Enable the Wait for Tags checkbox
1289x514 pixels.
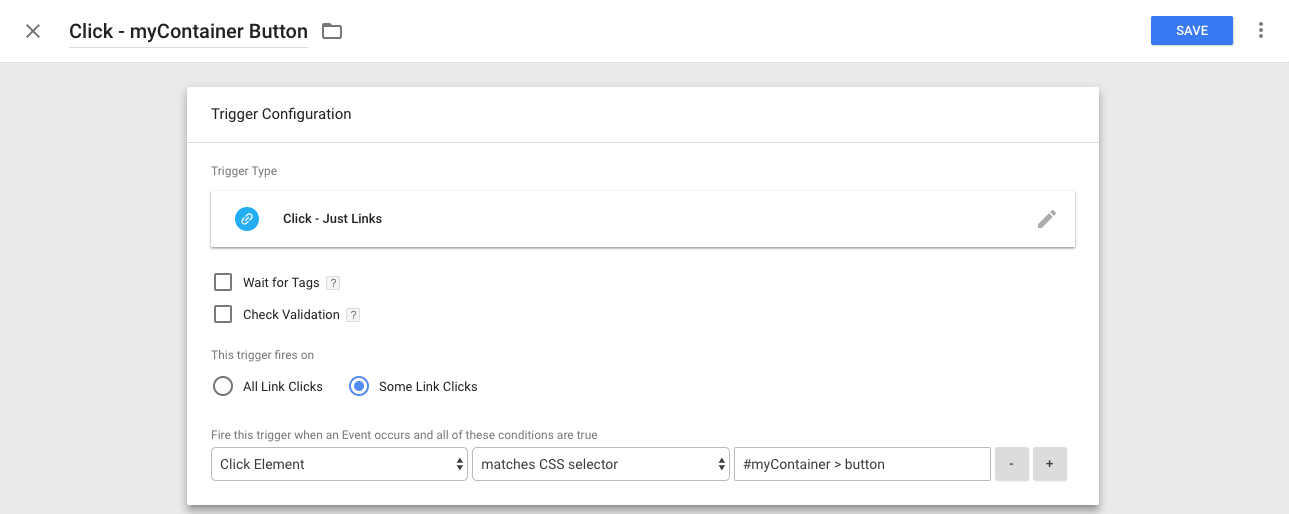click(223, 283)
